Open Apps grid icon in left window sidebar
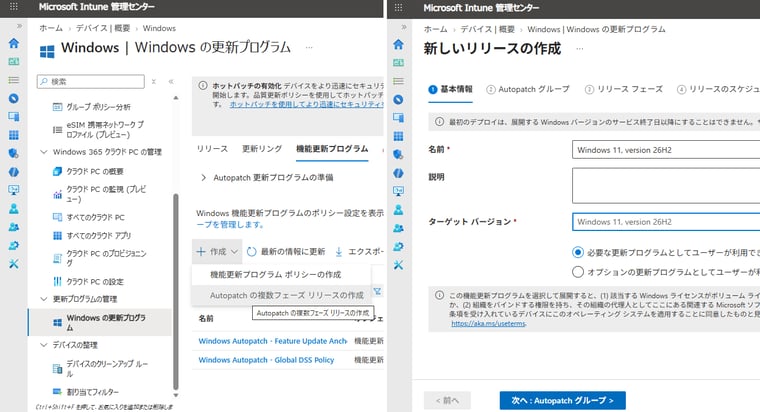760x412 pixels. point(14,135)
